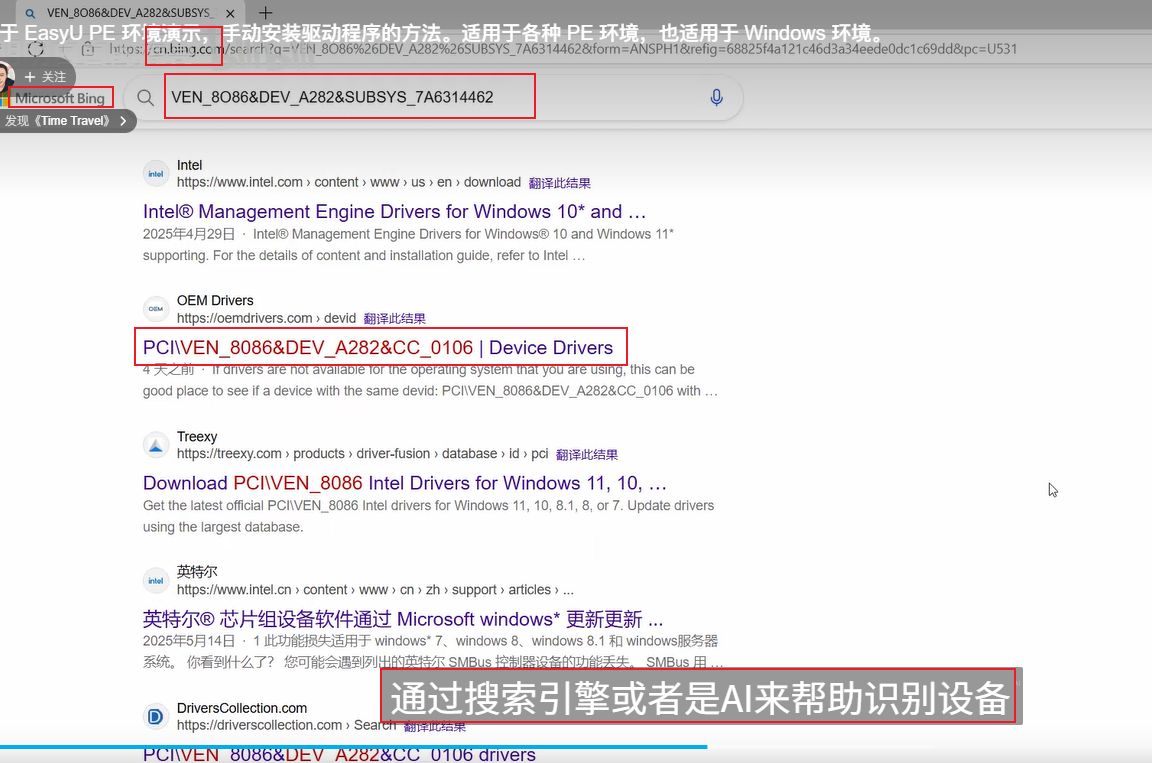Click 翻译此结果 next to Intel result
Viewport: 1152px width, 763px height.
[560, 183]
